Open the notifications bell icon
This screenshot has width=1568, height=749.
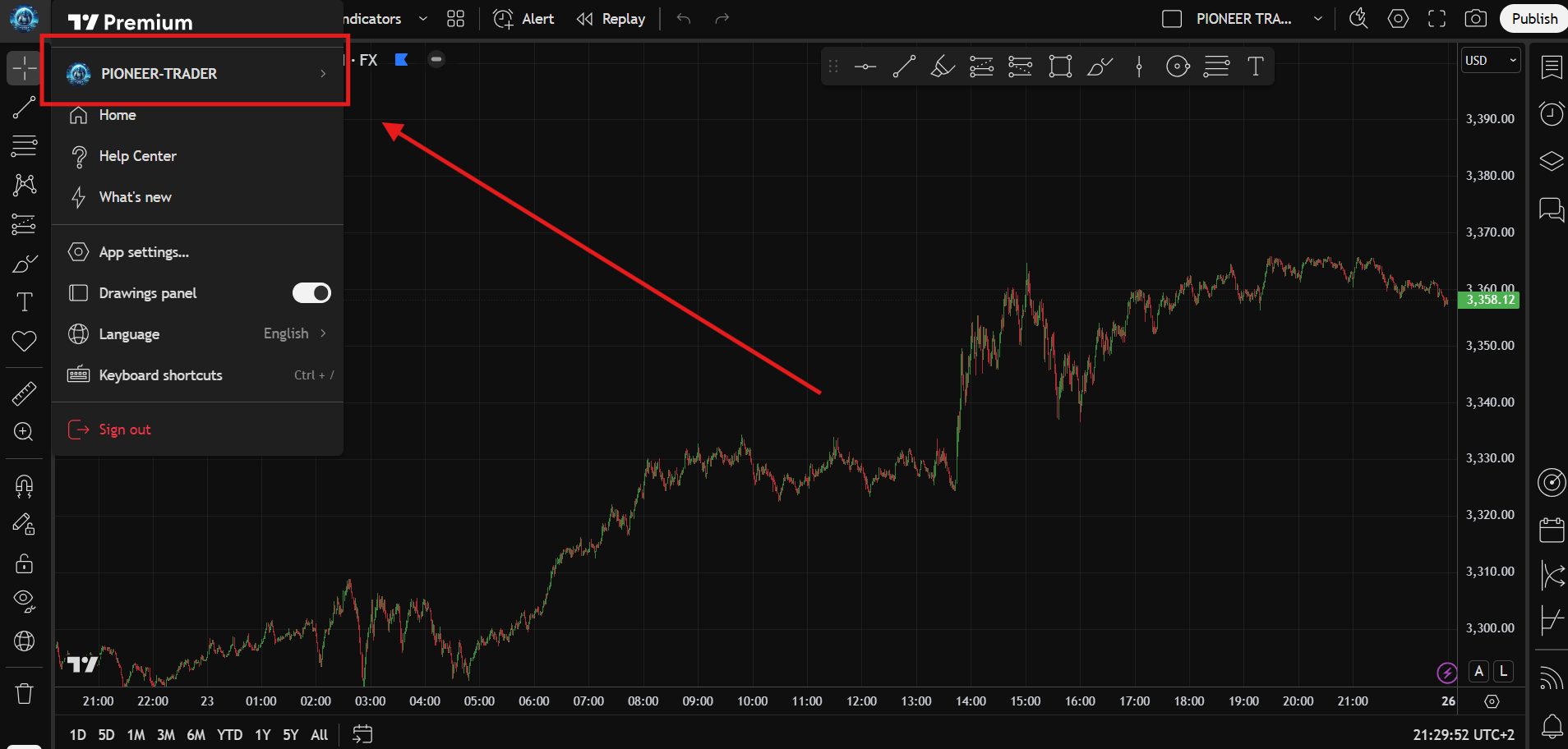(x=1552, y=726)
